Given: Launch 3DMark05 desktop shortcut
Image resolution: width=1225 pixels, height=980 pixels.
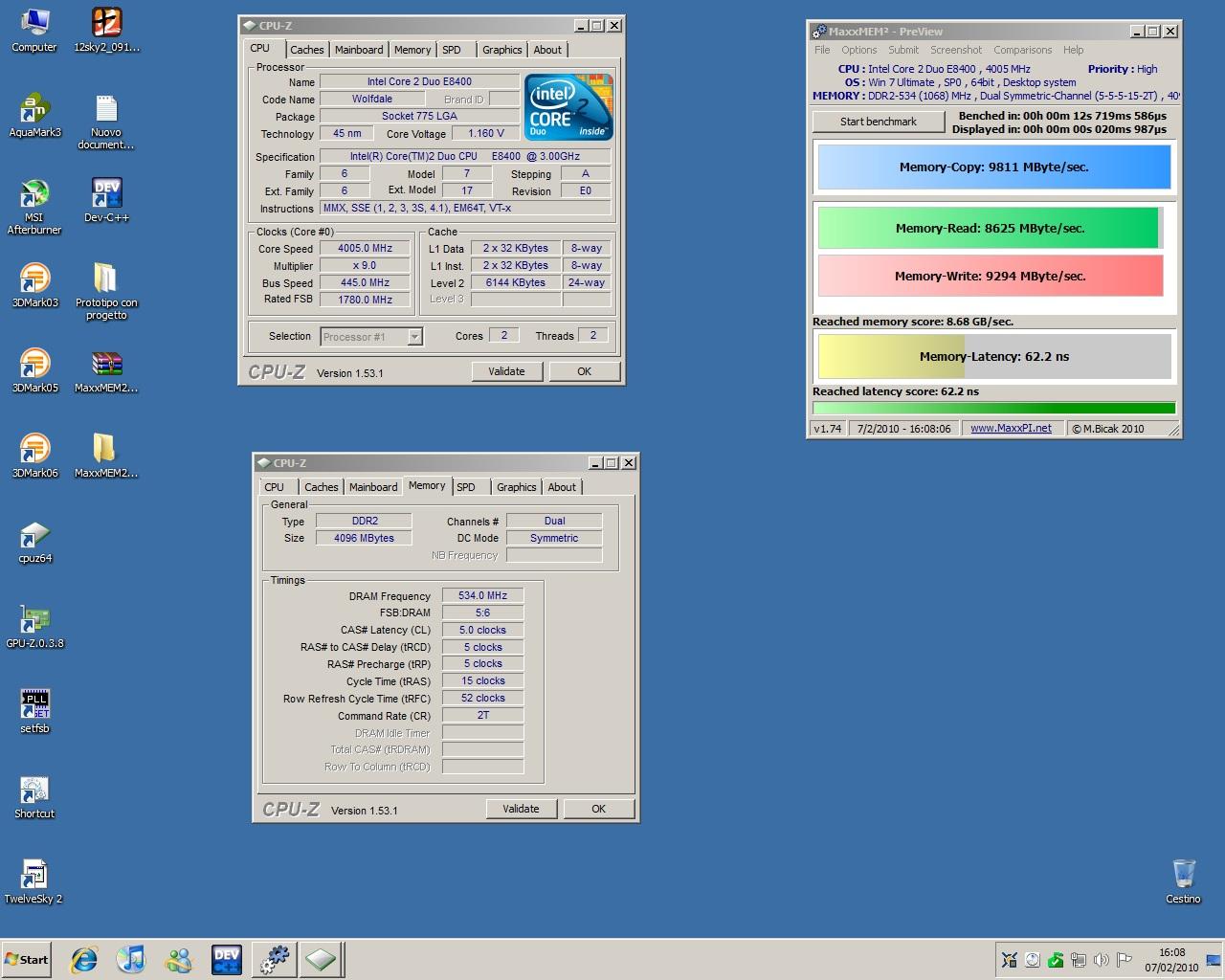Looking at the screenshot, I should 34,370.
